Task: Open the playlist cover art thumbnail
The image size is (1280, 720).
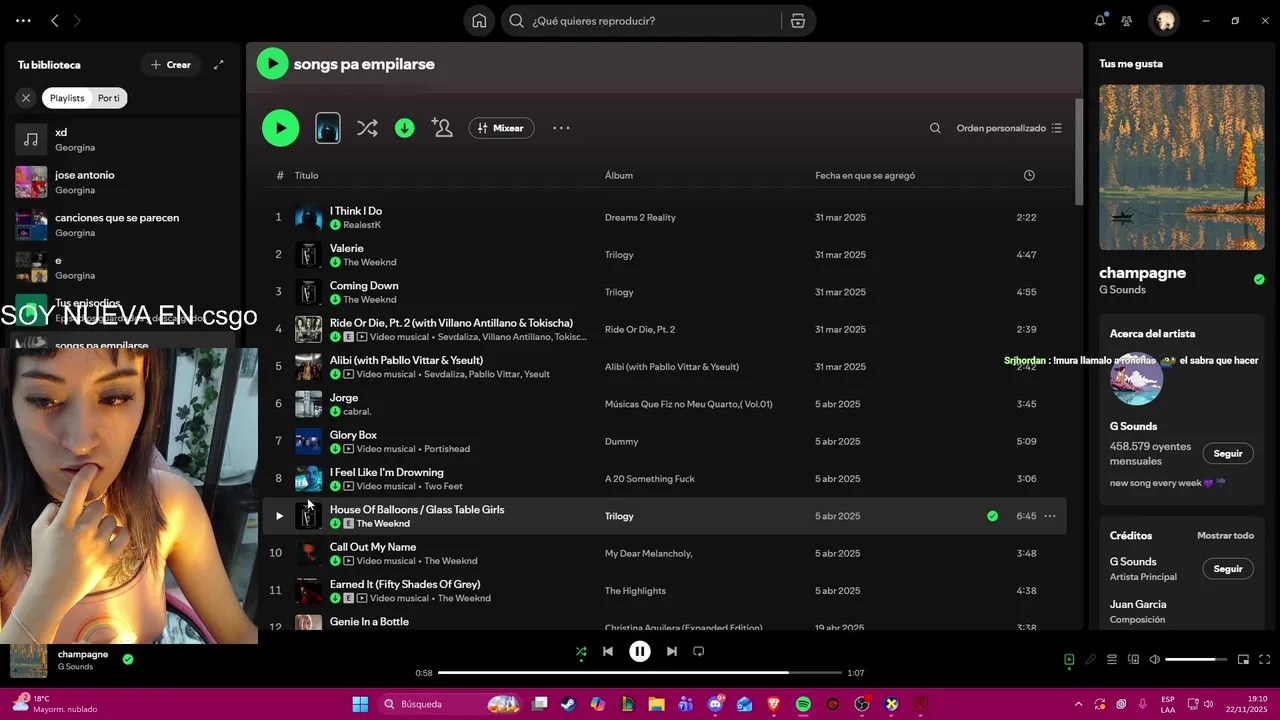Action: point(328,128)
